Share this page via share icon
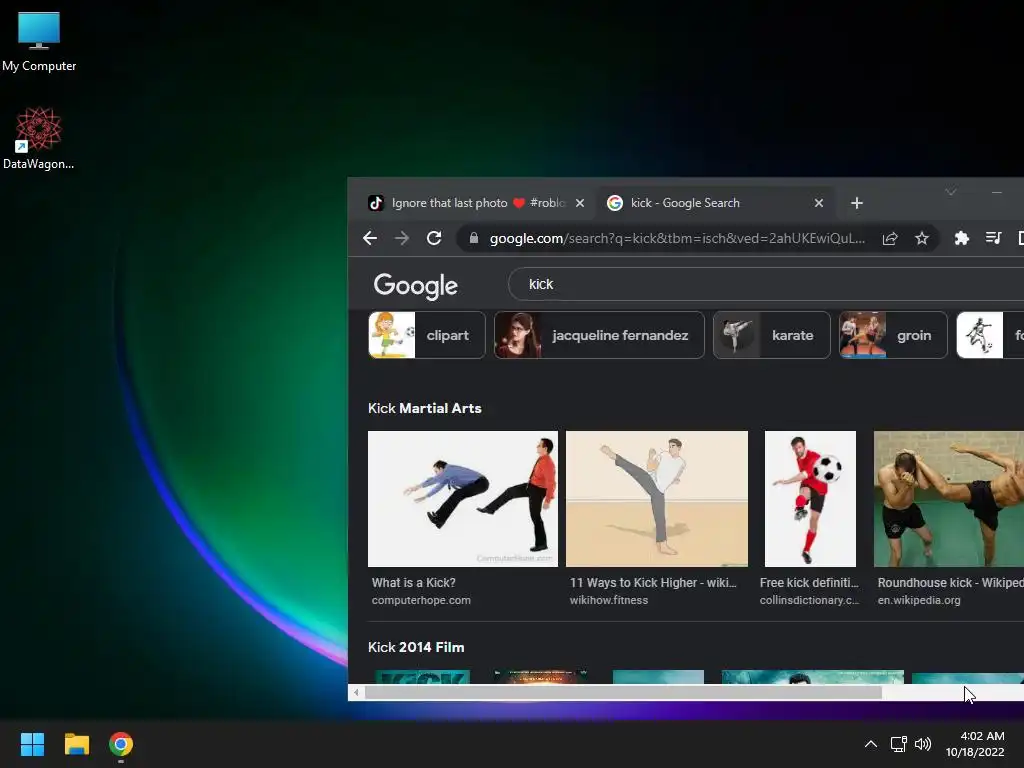 [x=890, y=238]
